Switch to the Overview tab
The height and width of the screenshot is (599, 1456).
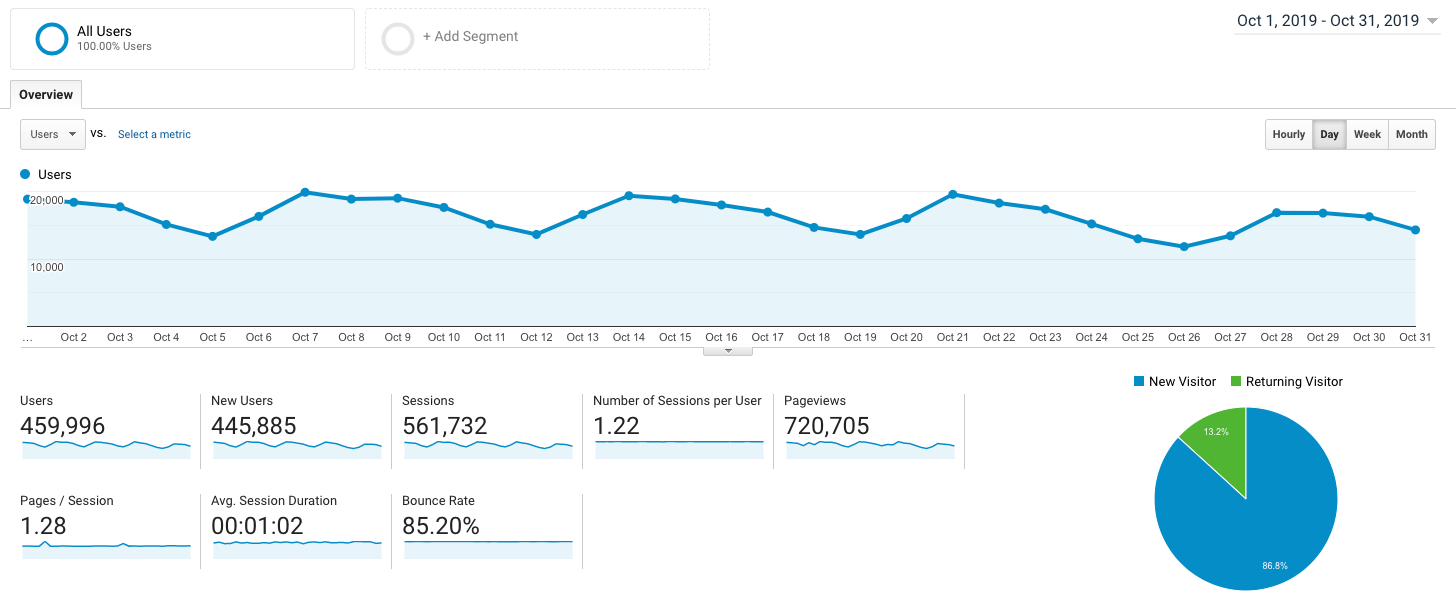point(45,94)
